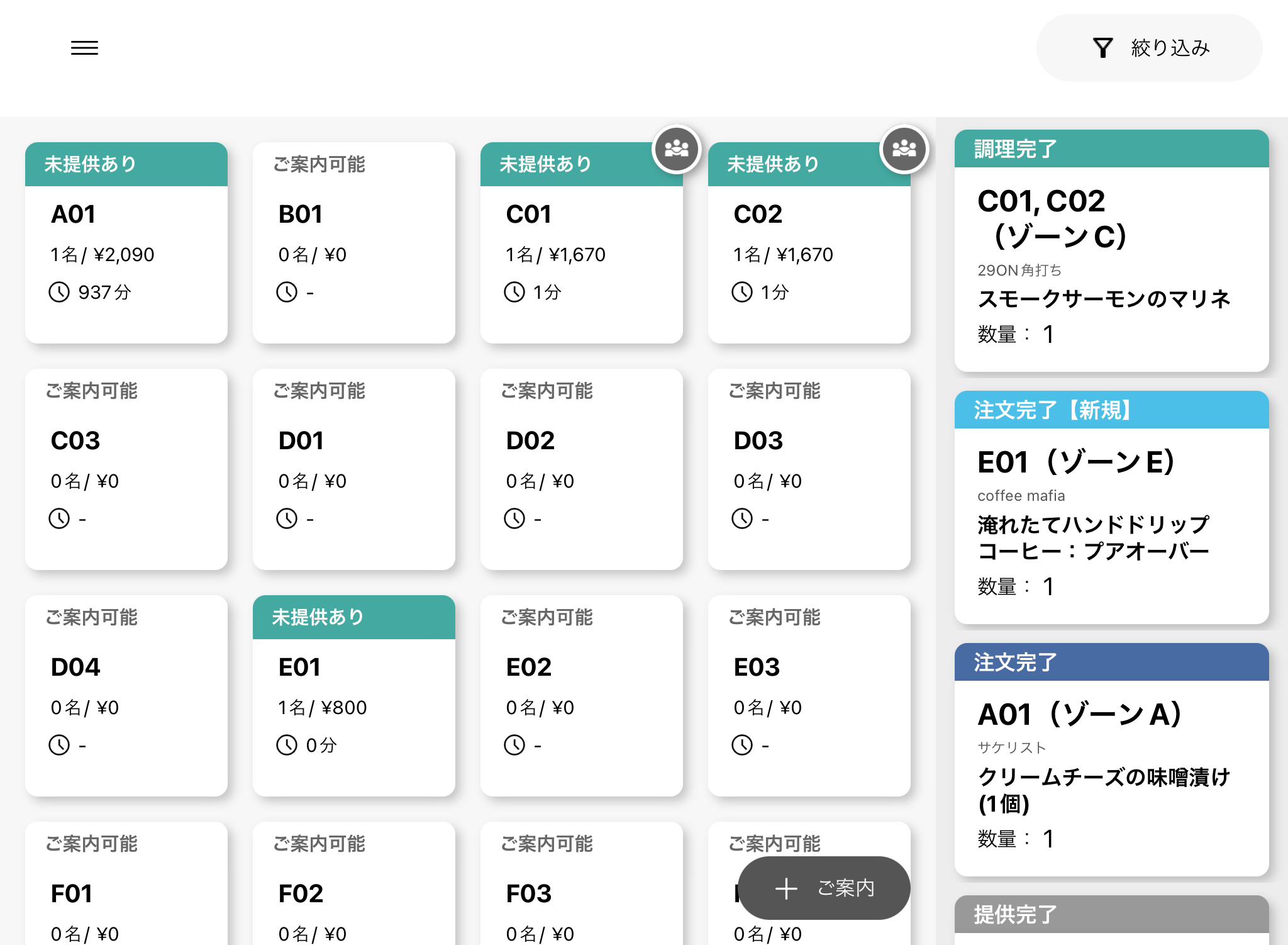The width and height of the screenshot is (1288, 945).
Task: Click the clock icon on D02
Action: pyautogui.click(x=514, y=518)
